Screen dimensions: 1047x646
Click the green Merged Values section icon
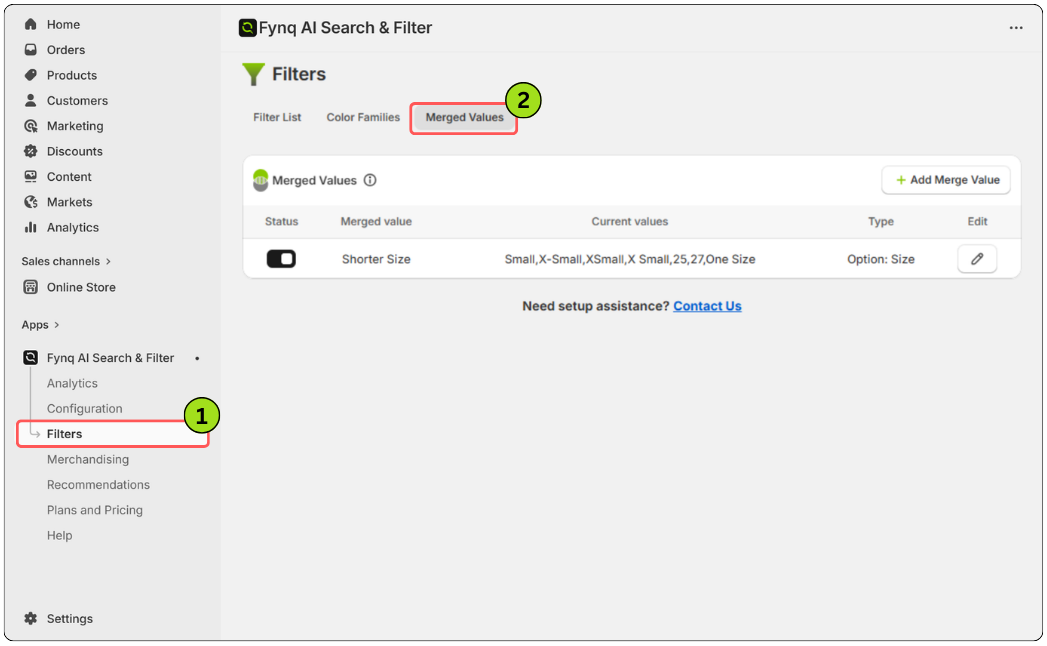click(260, 180)
